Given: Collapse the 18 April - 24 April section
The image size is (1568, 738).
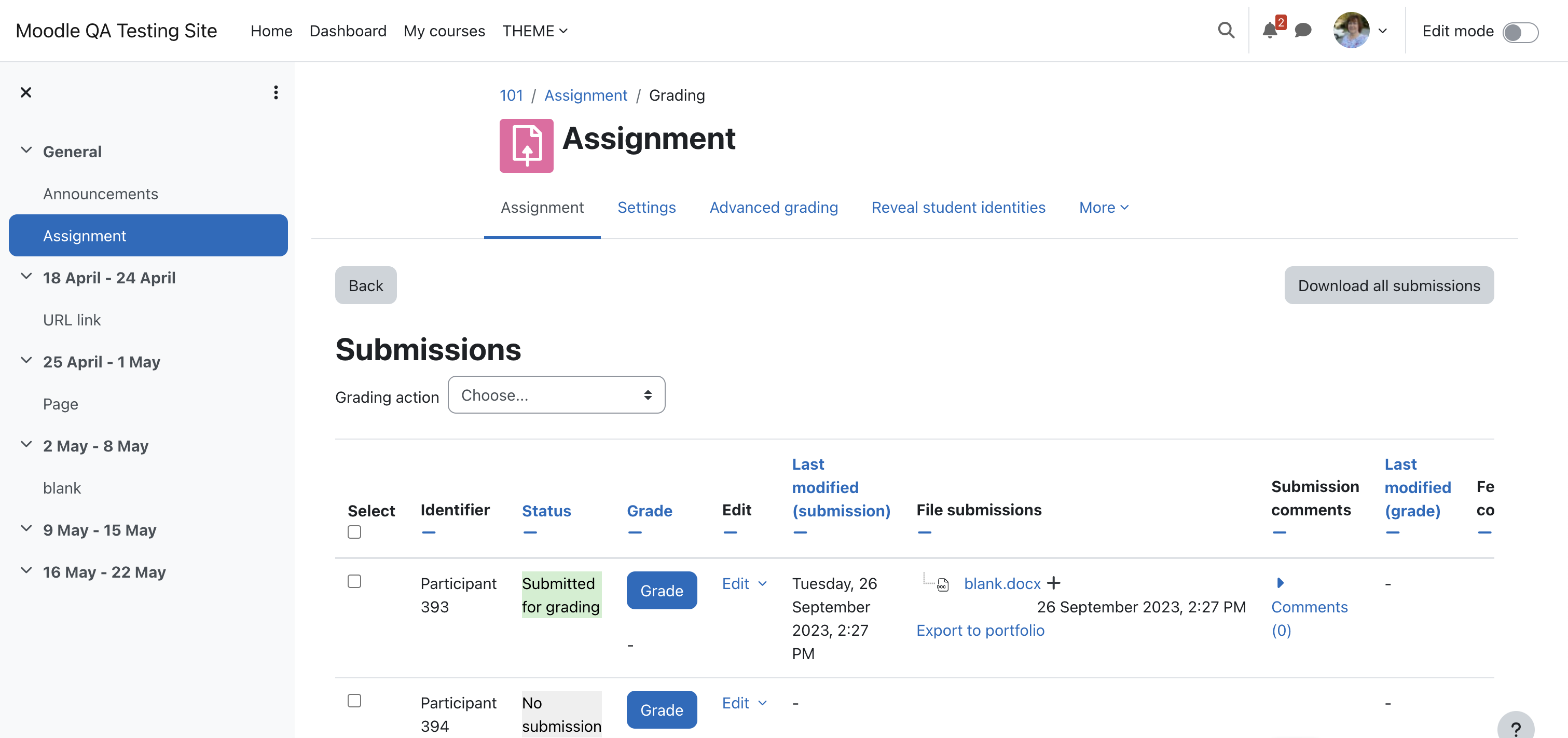Looking at the screenshot, I should (26, 277).
